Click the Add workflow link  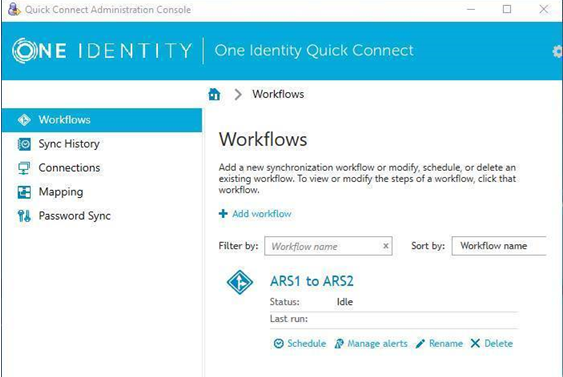pyautogui.click(x=262, y=214)
